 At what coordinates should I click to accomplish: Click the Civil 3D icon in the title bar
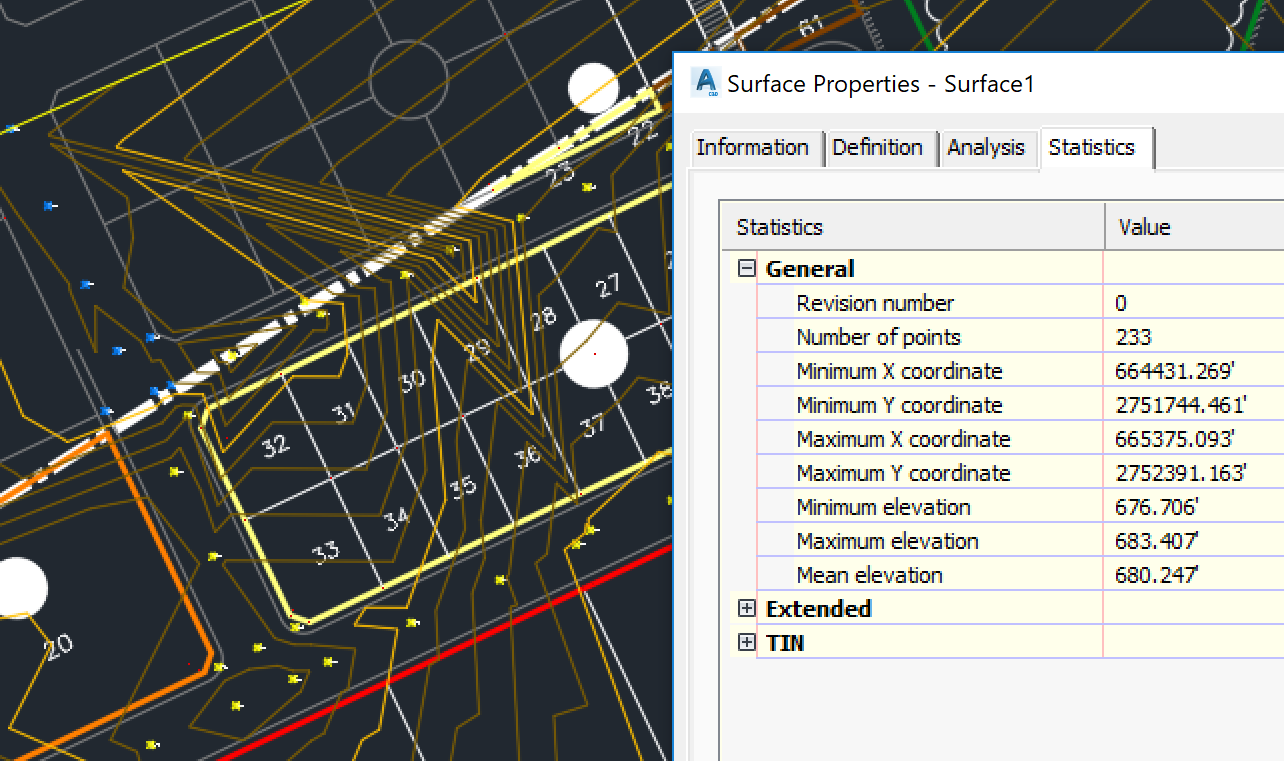pyautogui.click(x=704, y=84)
